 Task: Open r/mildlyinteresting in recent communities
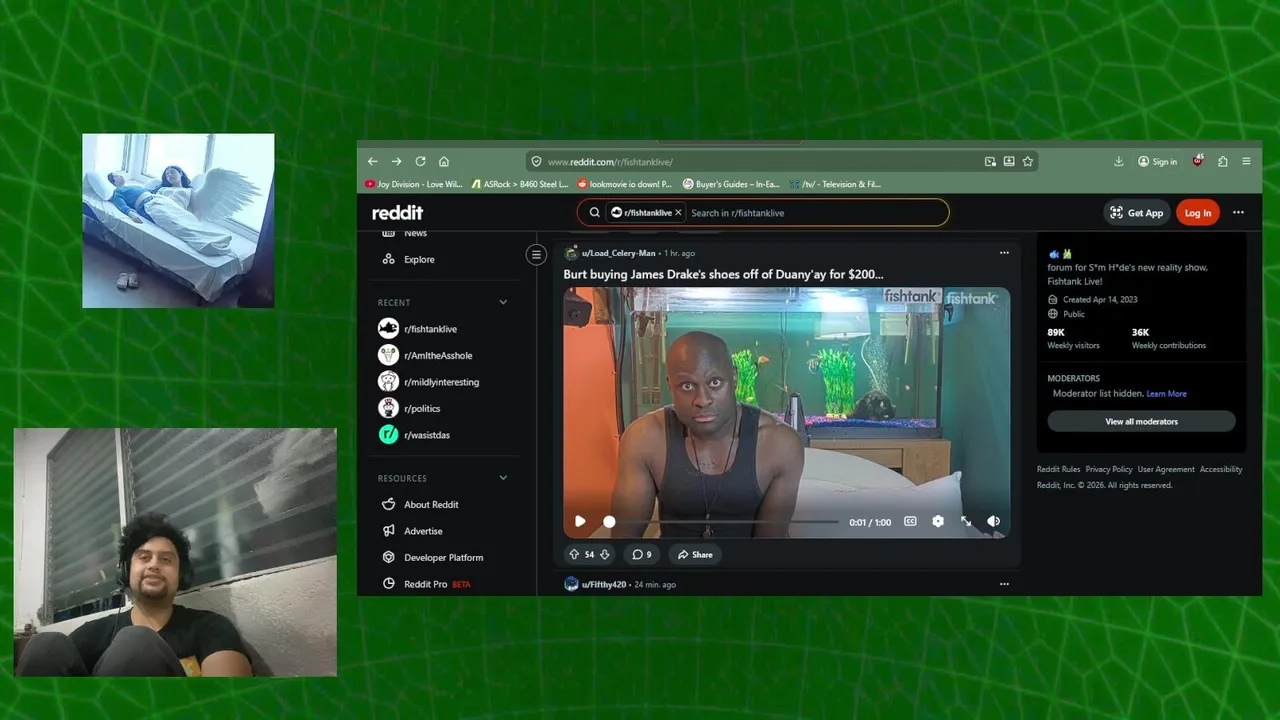443,382
